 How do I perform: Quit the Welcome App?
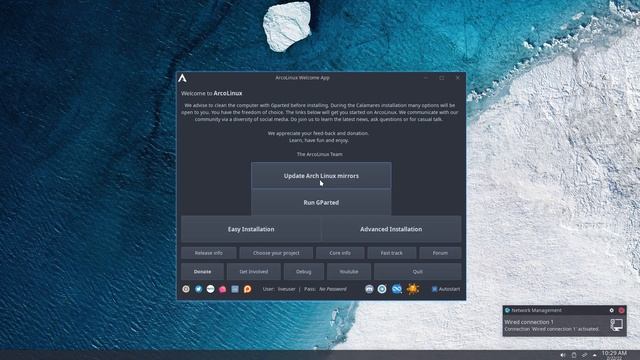pos(418,271)
